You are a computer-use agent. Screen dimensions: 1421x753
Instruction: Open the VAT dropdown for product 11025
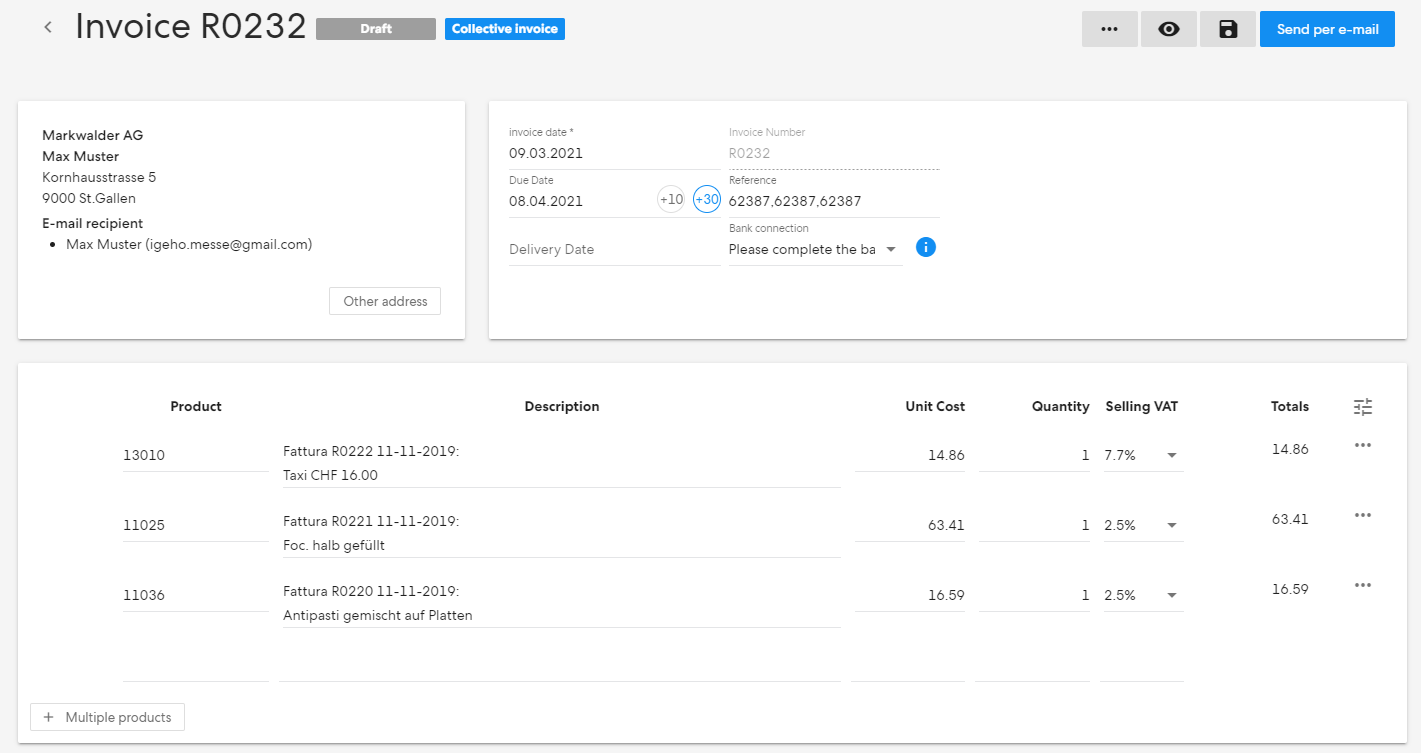tap(1143, 526)
